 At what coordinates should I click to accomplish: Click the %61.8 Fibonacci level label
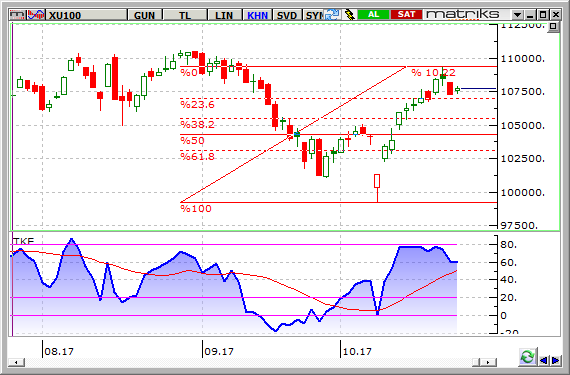(197, 157)
